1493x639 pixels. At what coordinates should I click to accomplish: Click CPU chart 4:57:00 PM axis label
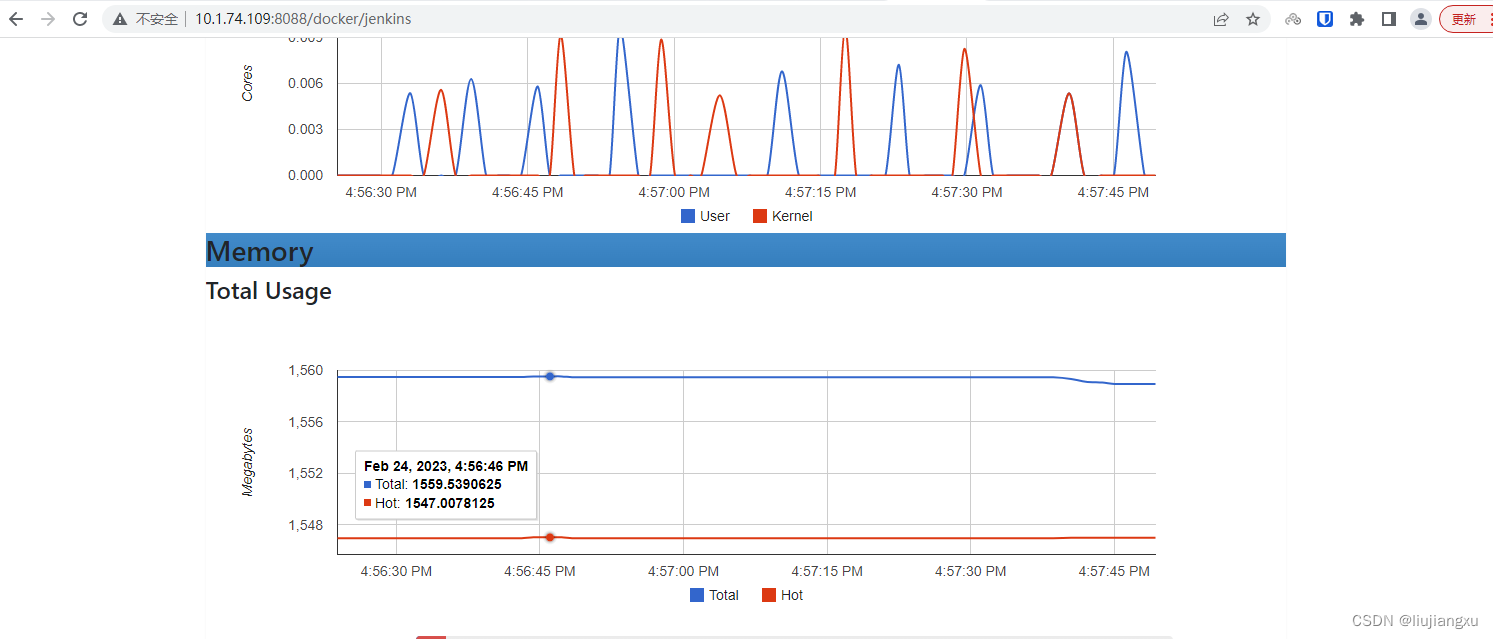tap(674, 192)
